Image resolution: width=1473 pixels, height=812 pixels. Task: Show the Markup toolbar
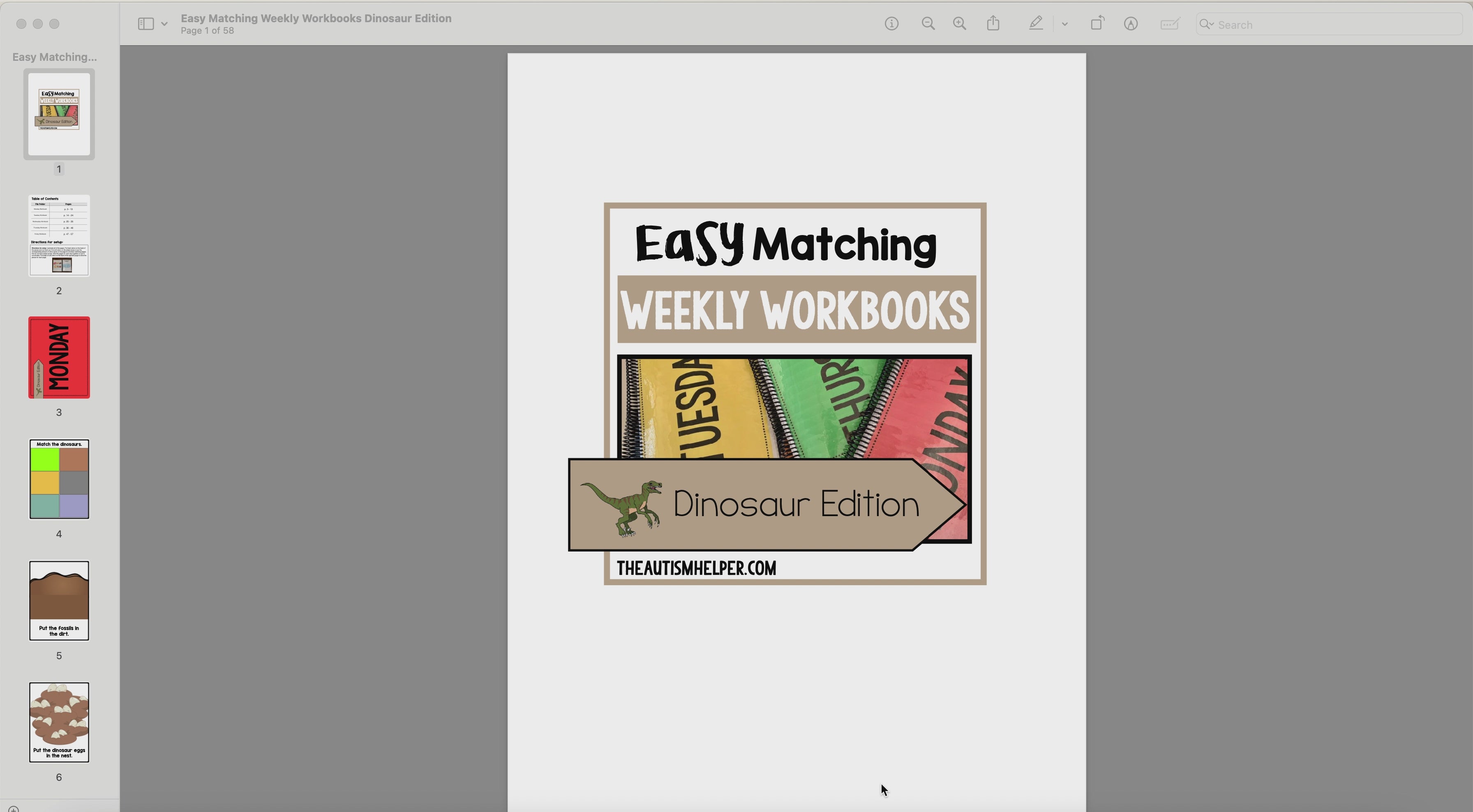(1131, 23)
